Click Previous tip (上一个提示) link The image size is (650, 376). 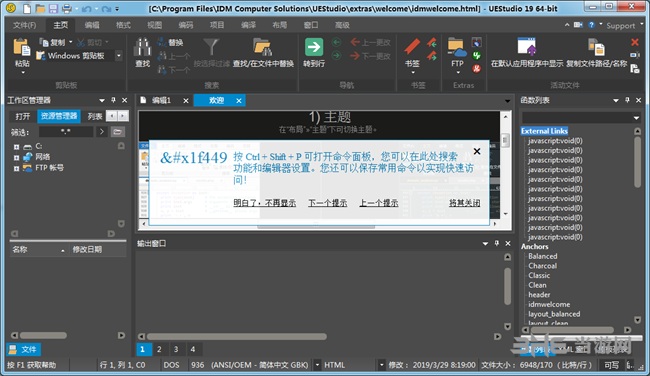tap(378, 203)
